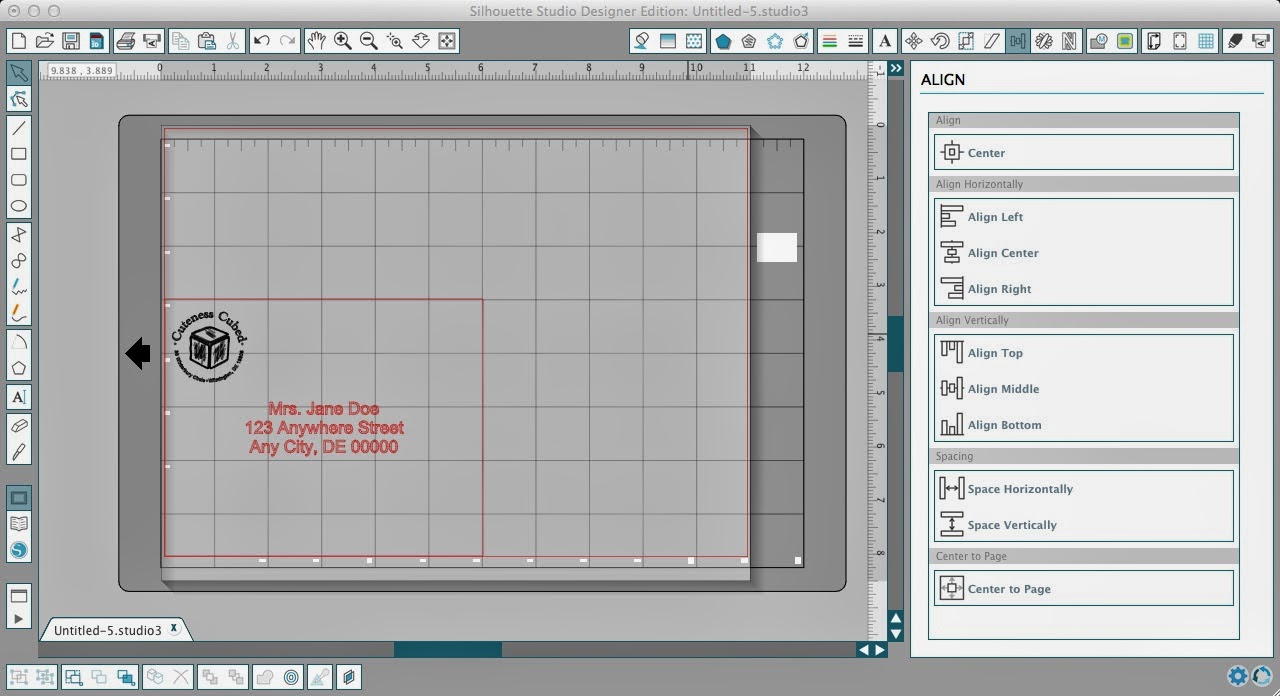
Task: Zoom out with the magnifier minus icon
Action: click(368, 41)
